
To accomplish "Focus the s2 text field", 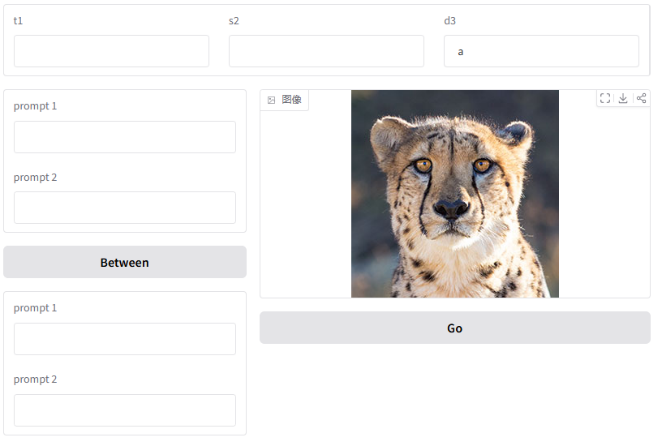I will pos(326,51).
